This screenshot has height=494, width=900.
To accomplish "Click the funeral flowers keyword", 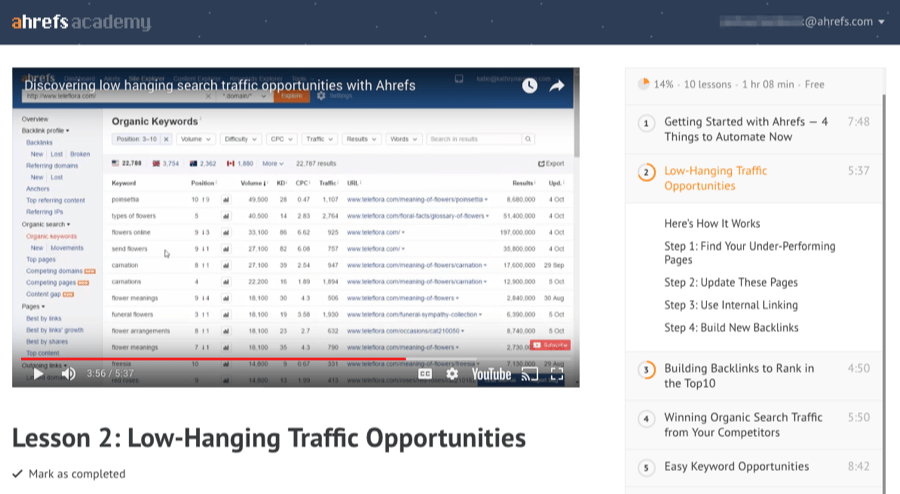I will coord(132,314).
